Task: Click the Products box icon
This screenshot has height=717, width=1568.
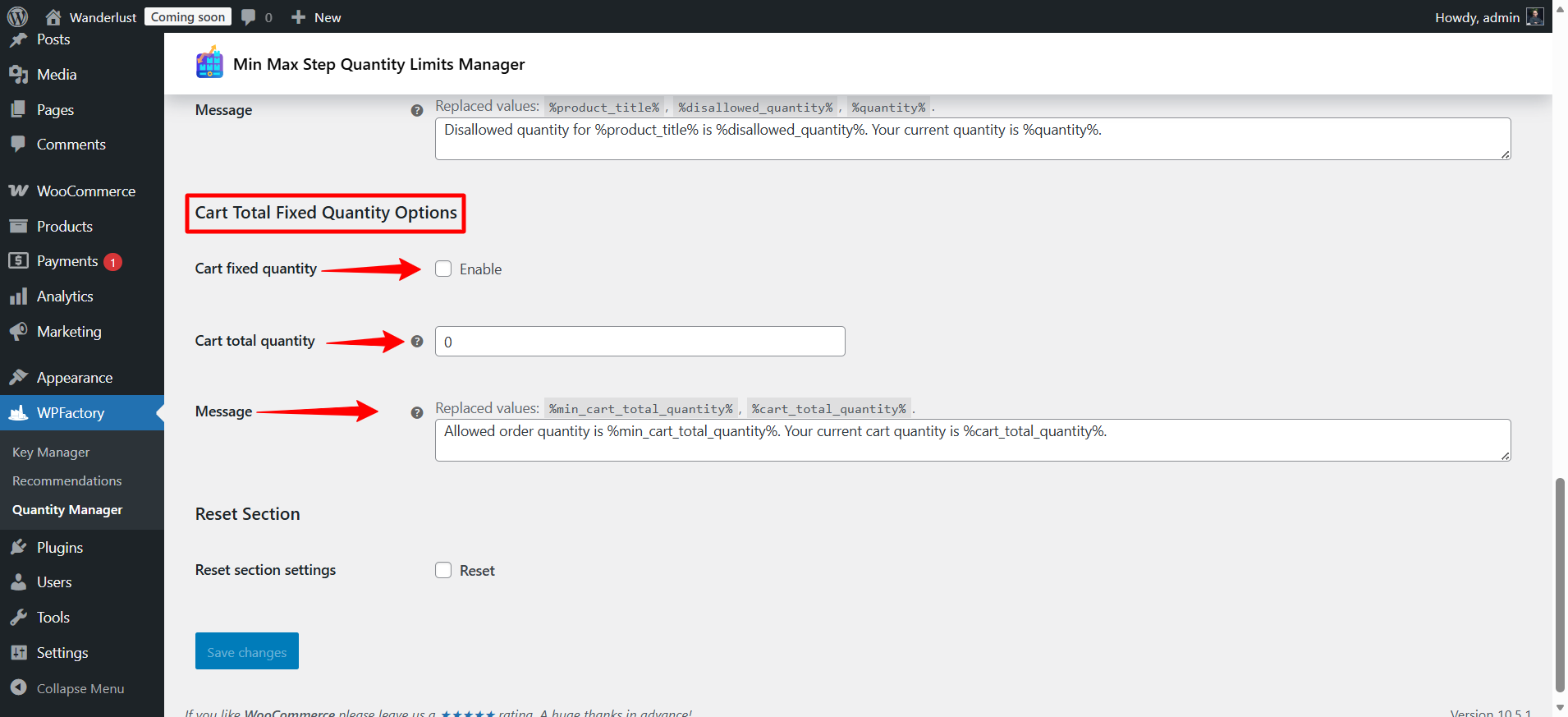Action: [x=18, y=226]
